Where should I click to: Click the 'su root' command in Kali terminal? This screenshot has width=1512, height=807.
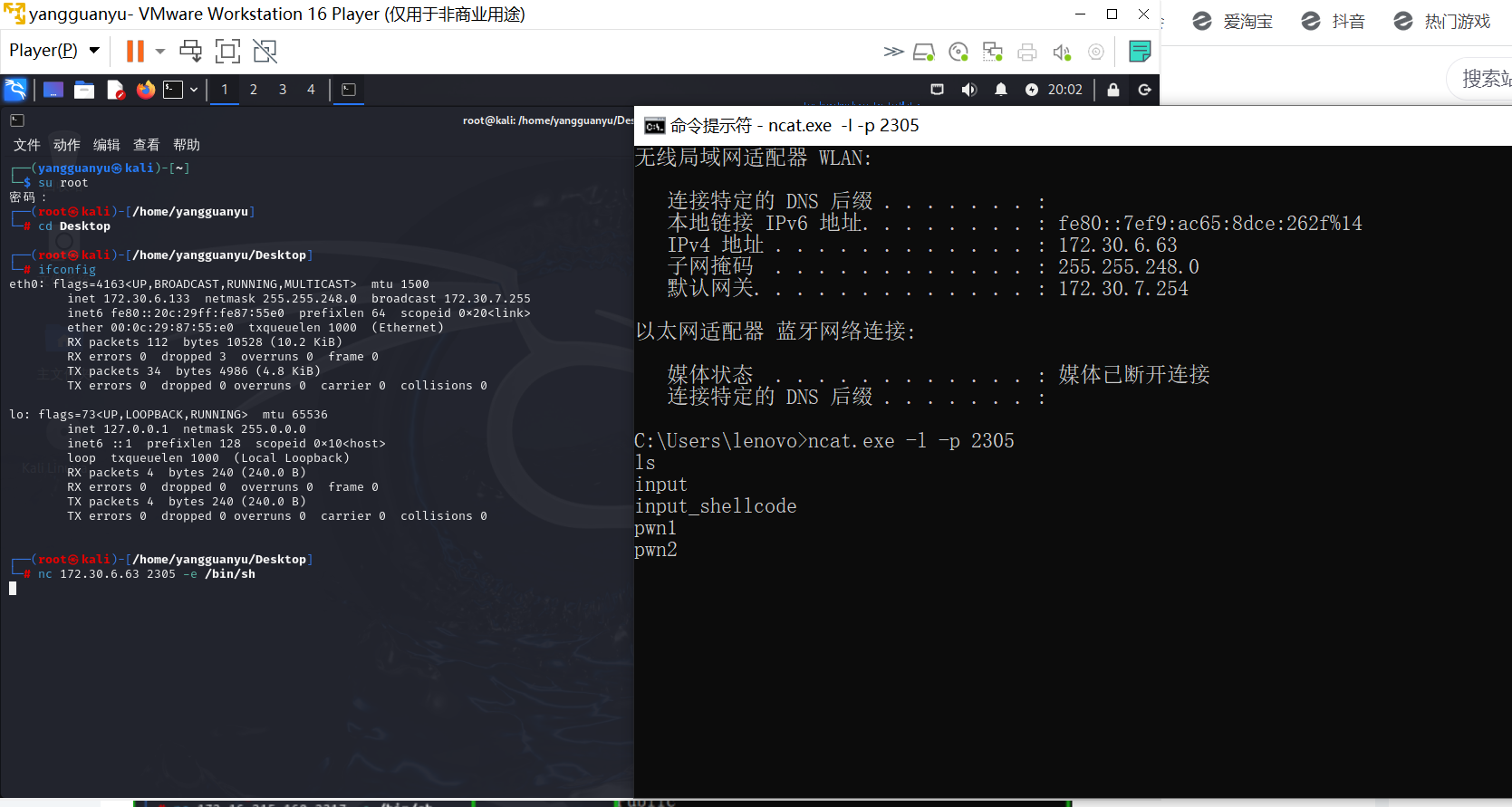(x=63, y=183)
